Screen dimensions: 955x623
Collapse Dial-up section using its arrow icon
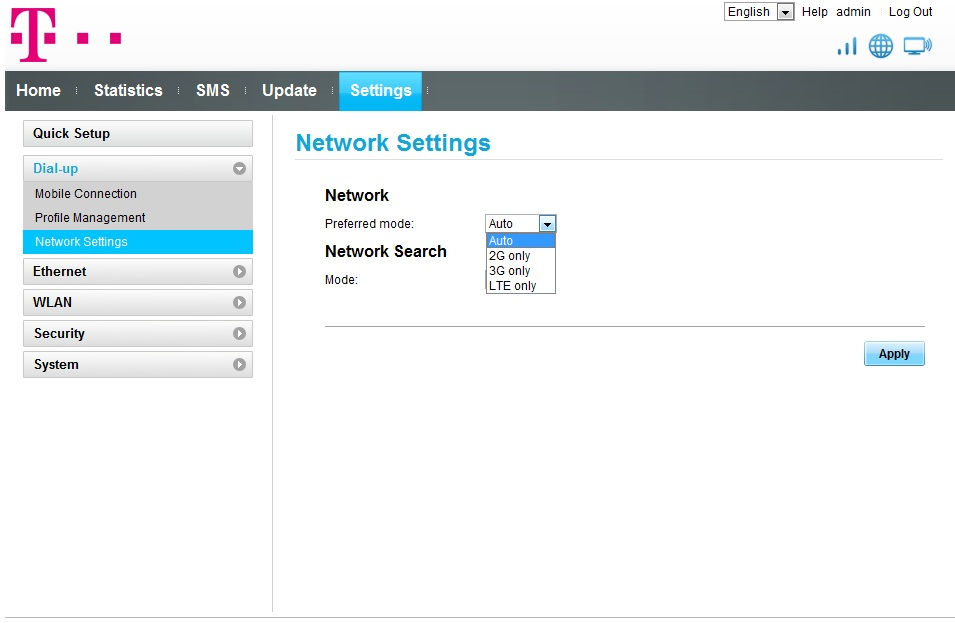point(239,169)
